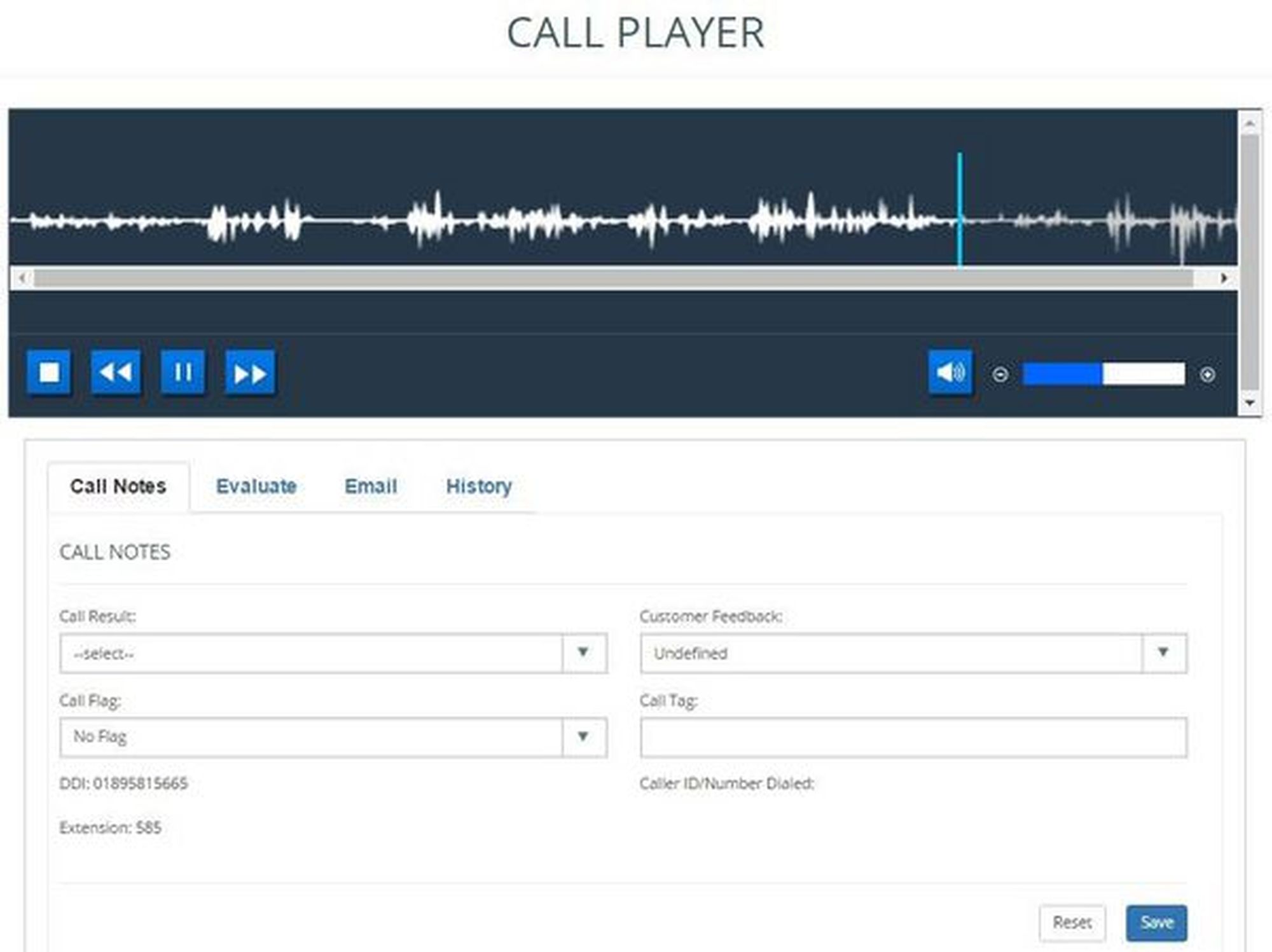Switch to the Evaluate tab
1272x952 pixels.
tap(256, 486)
